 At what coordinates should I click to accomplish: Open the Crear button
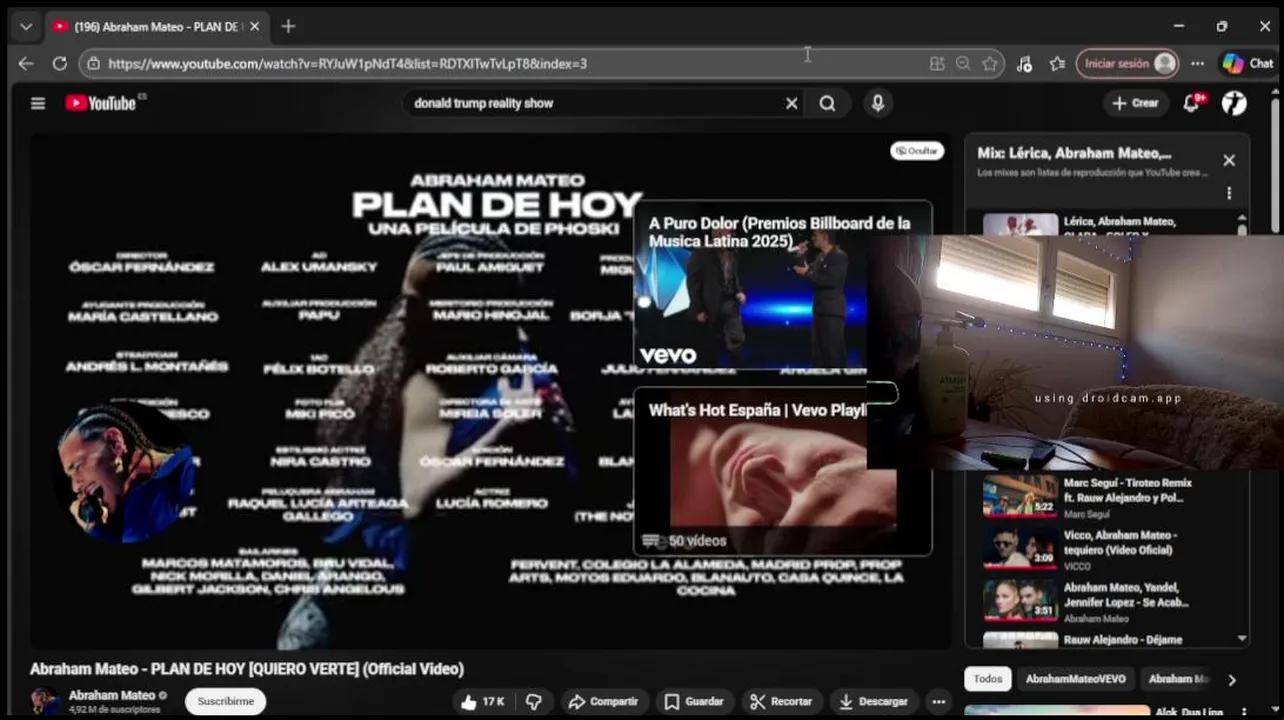coord(1135,103)
